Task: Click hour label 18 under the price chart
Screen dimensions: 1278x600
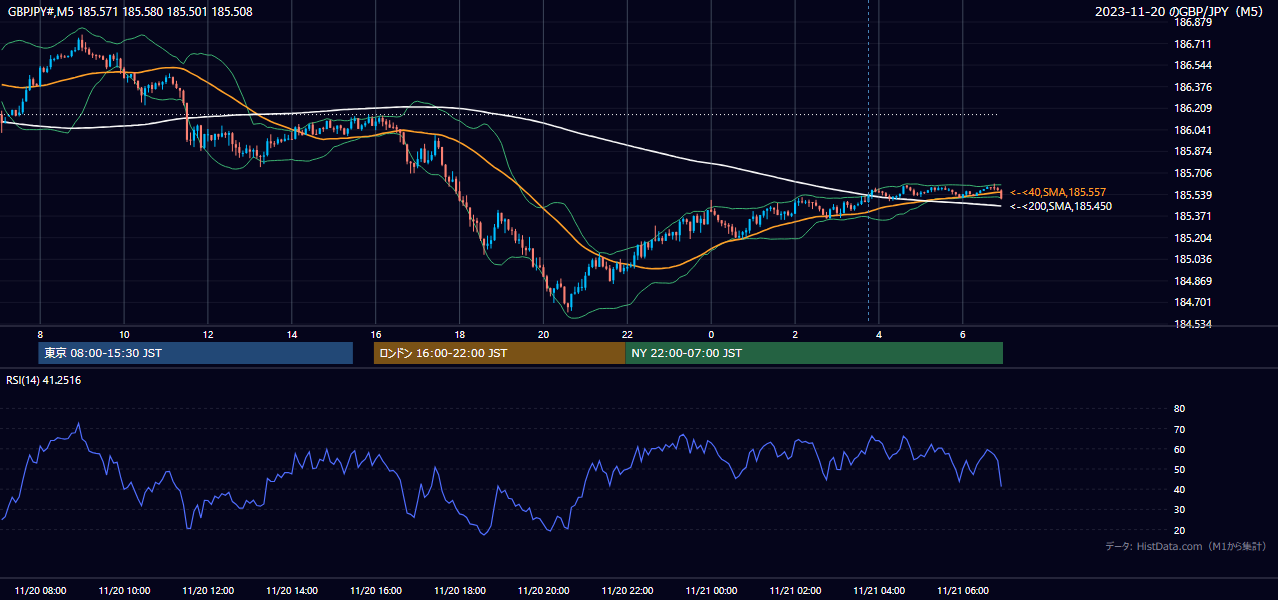Action: pyautogui.click(x=460, y=334)
